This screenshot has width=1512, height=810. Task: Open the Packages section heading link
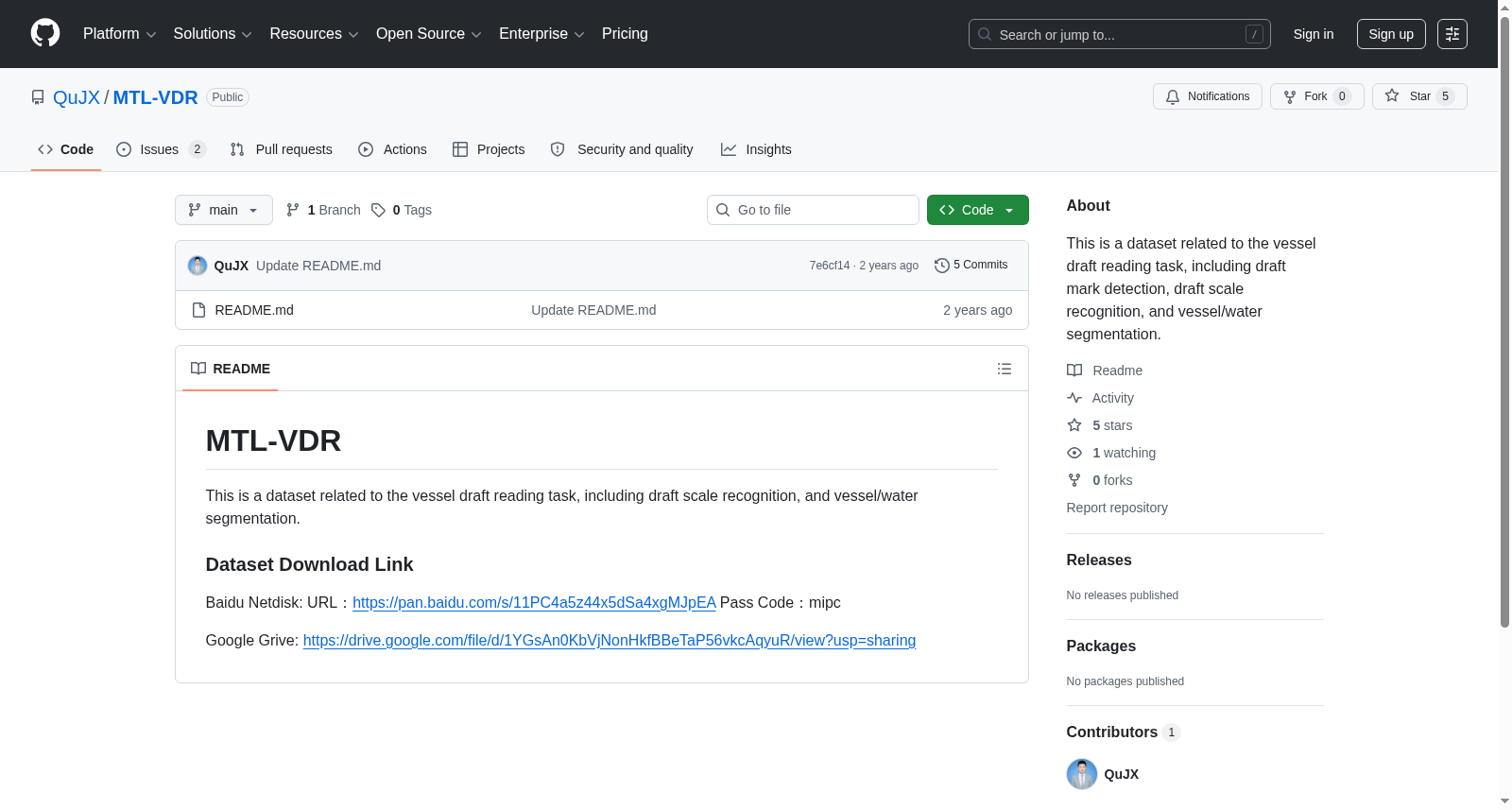1101,646
